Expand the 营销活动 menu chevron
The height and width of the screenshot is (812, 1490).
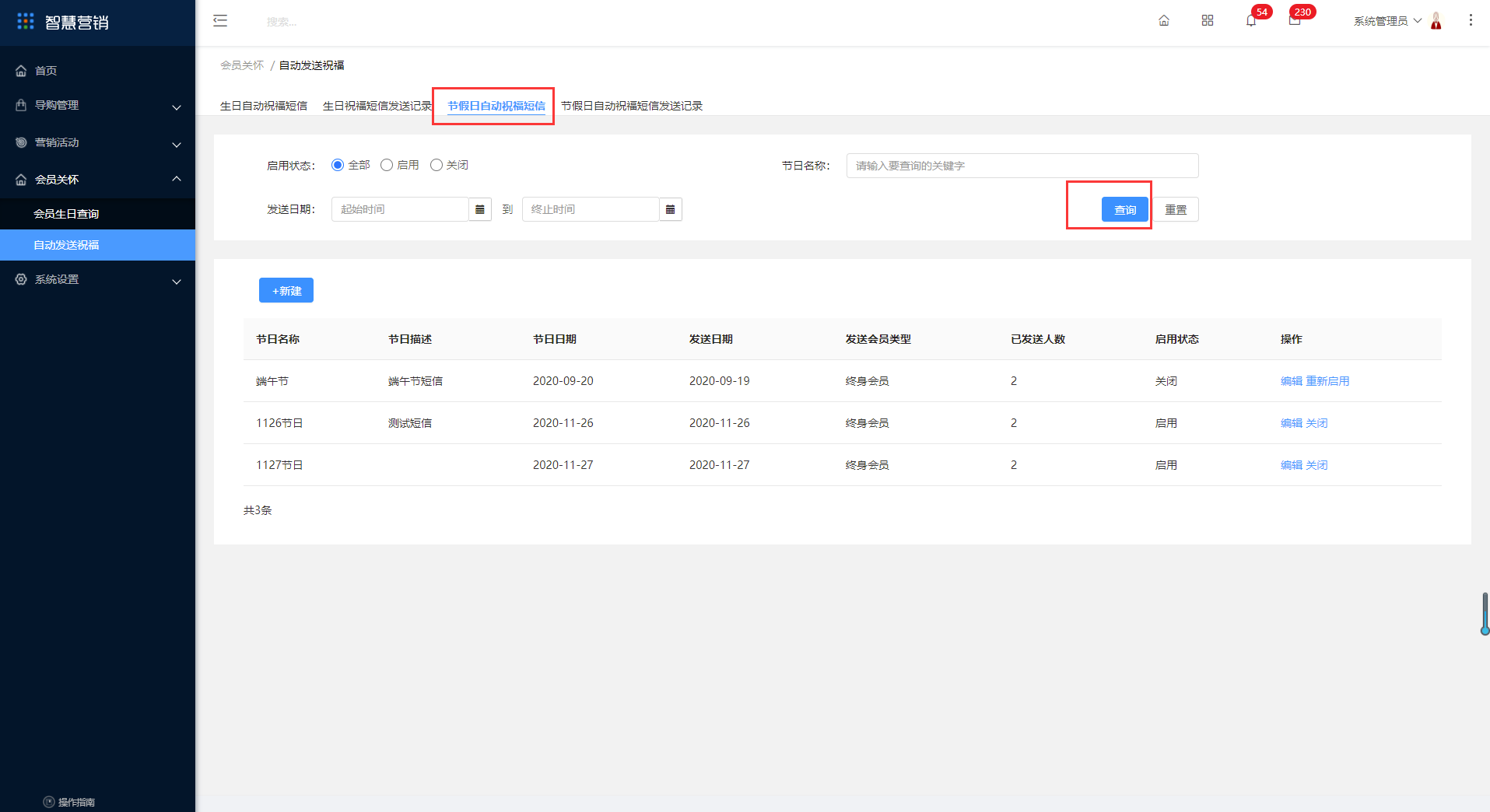click(x=177, y=145)
